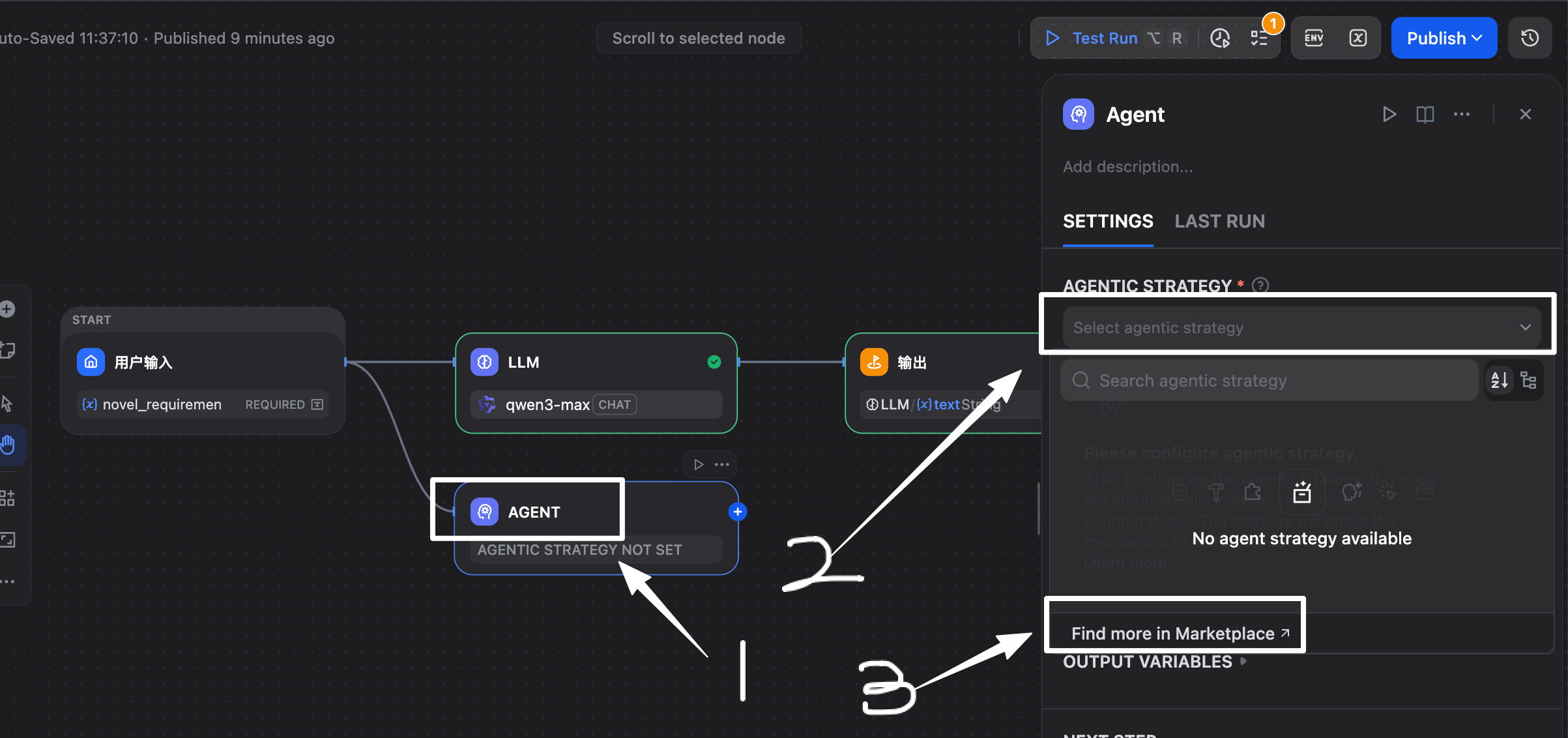Click the plus handle on AGENT node
Image resolution: width=1568 pixels, height=738 pixels.
[737, 512]
